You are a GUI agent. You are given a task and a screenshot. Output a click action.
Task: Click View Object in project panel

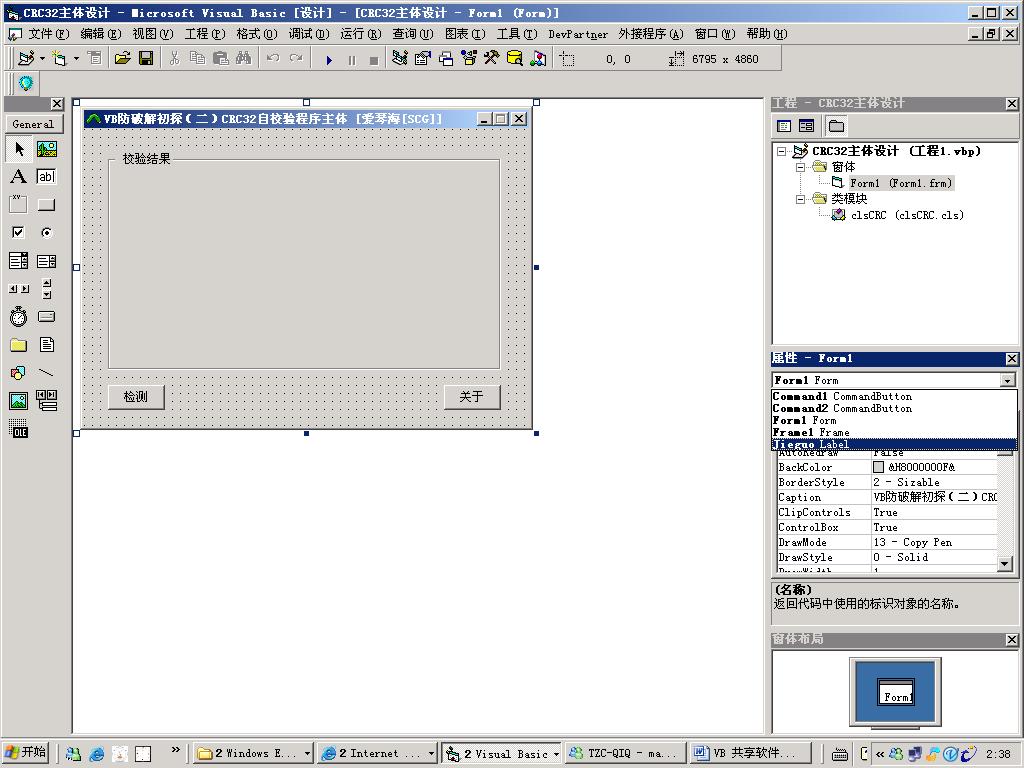point(807,126)
